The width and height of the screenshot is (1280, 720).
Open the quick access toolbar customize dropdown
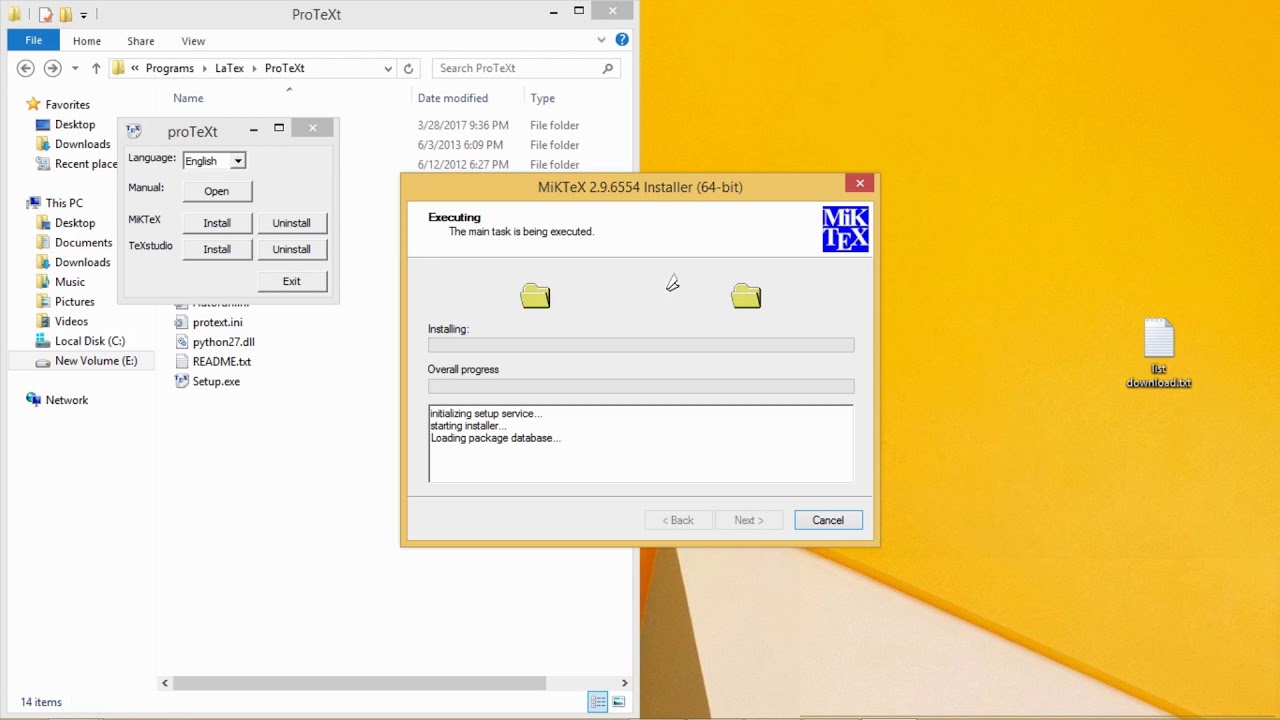click(x=84, y=15)
